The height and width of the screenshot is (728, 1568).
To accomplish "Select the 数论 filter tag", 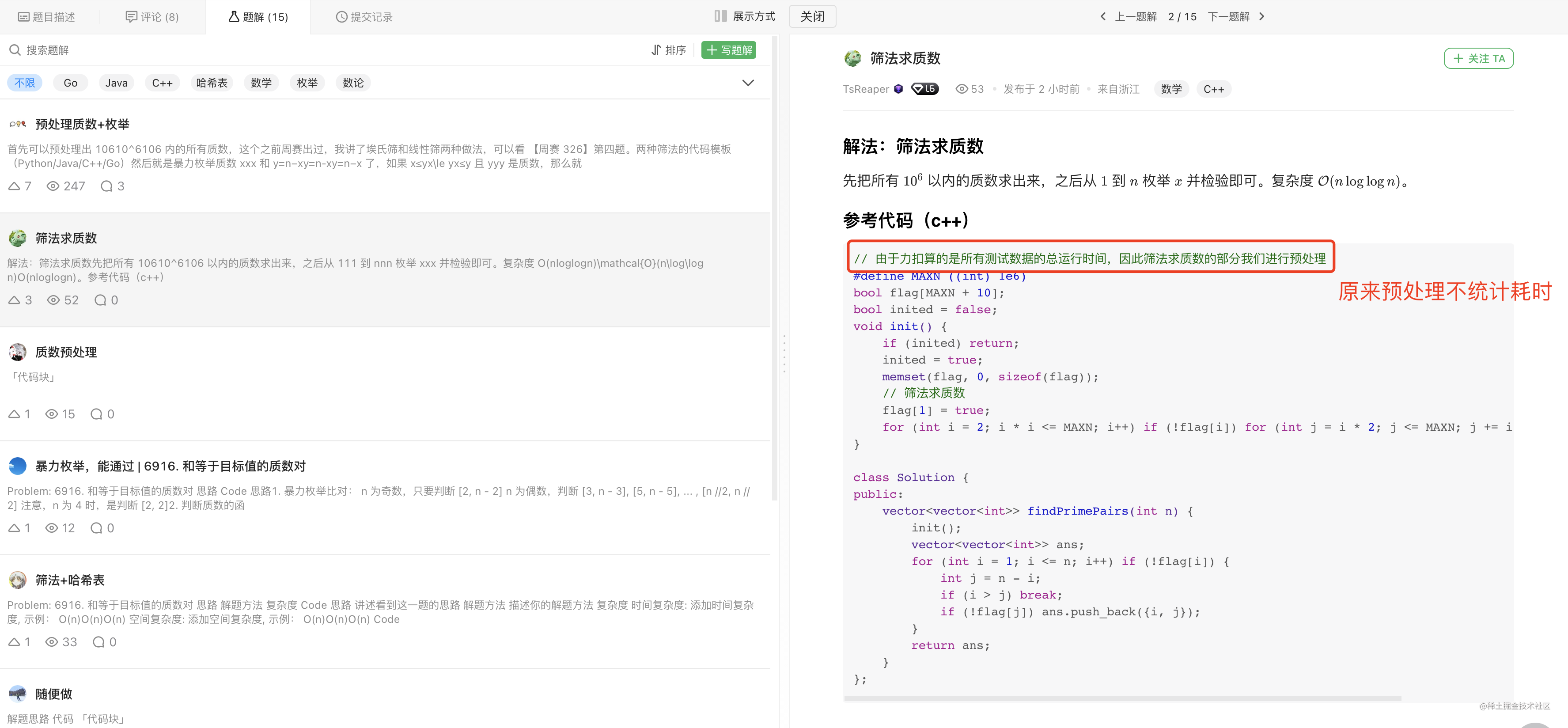I will point(353,83).
